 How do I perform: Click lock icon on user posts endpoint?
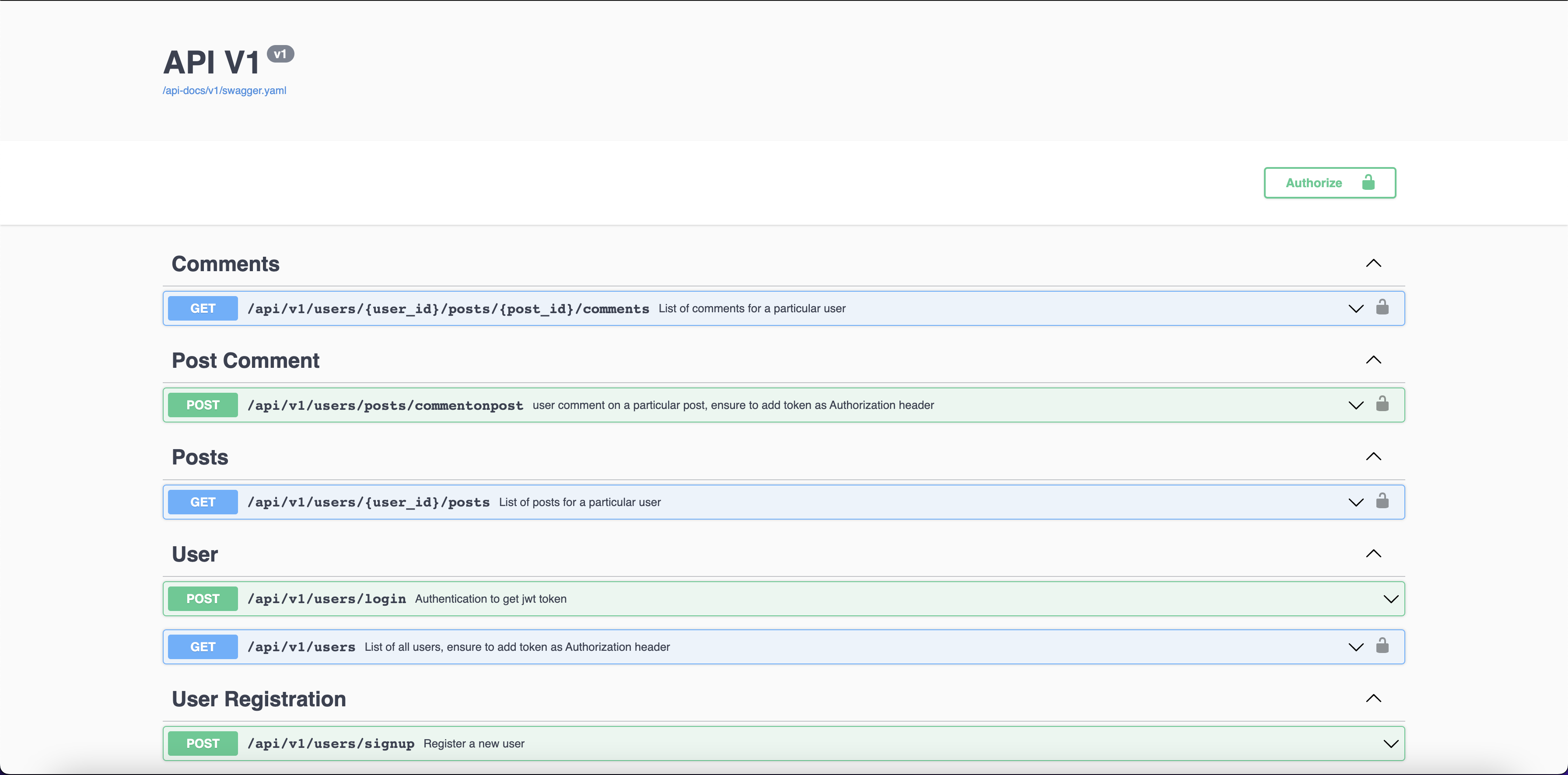click(x=1382, y=501)
